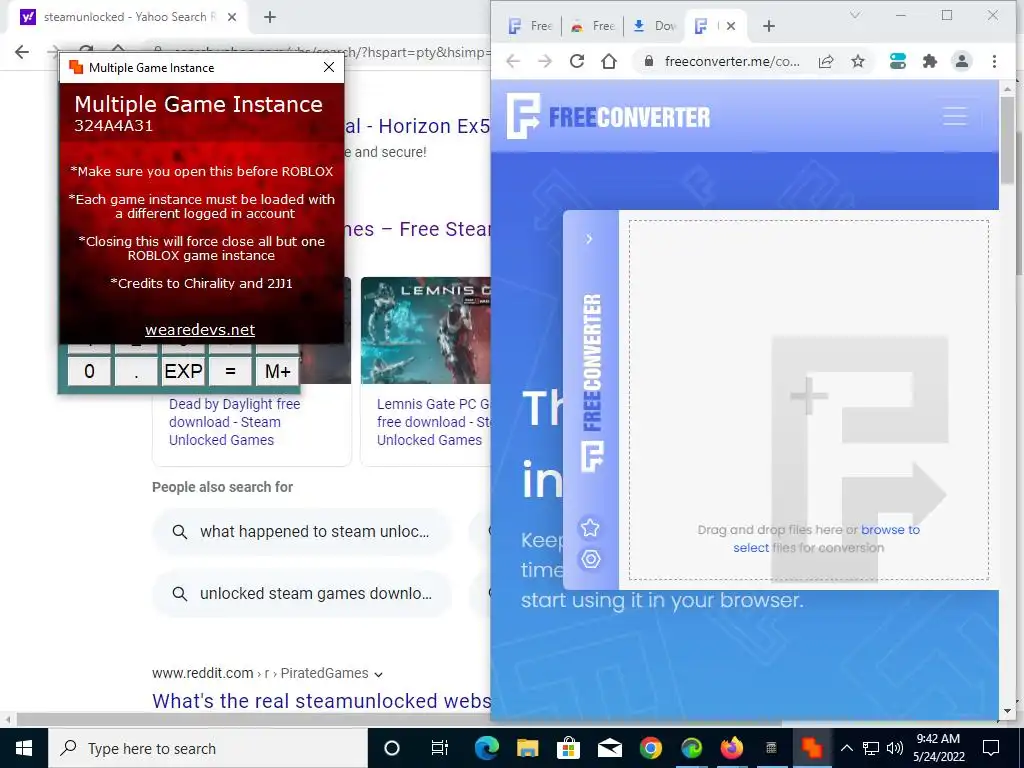Click the calculator M+ key

point(278,371)
